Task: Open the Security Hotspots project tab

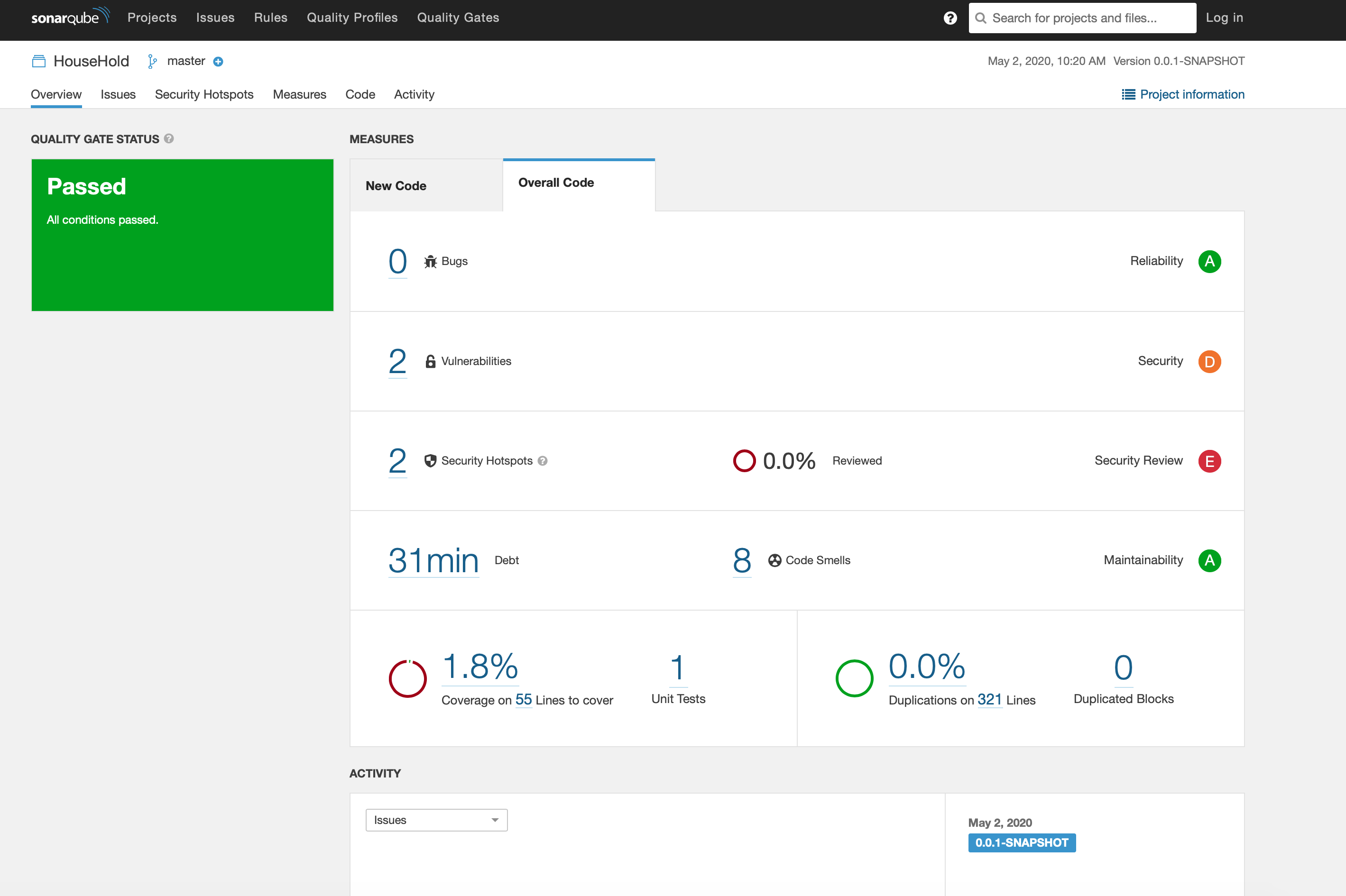Action: click(204, 94)
